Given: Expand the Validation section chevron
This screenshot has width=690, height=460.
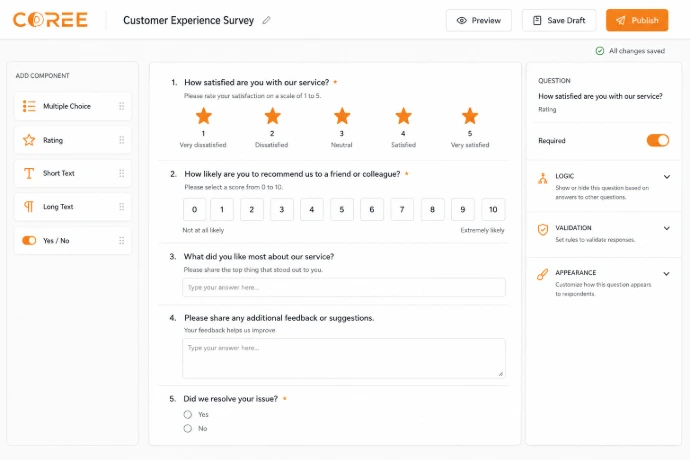Looking at the screenshot, I should pos(667,228).
